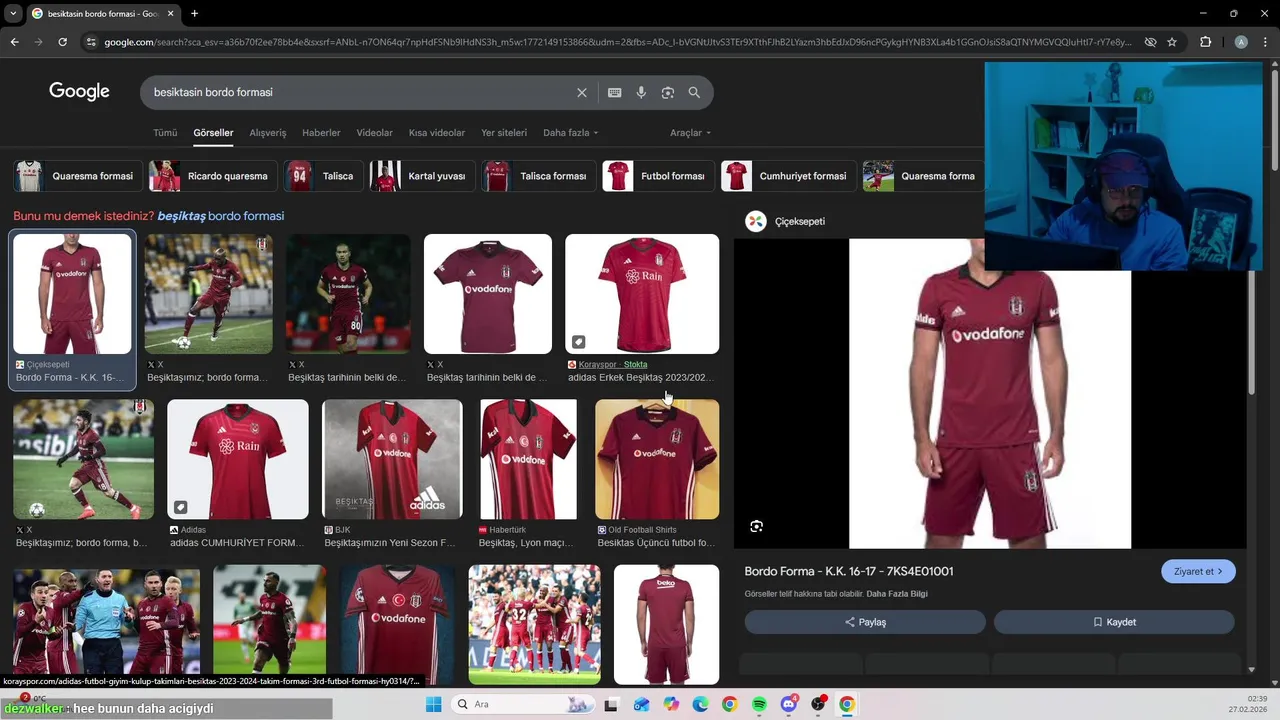Open the Daha Fazla Bilgi link

pos(897,594)
